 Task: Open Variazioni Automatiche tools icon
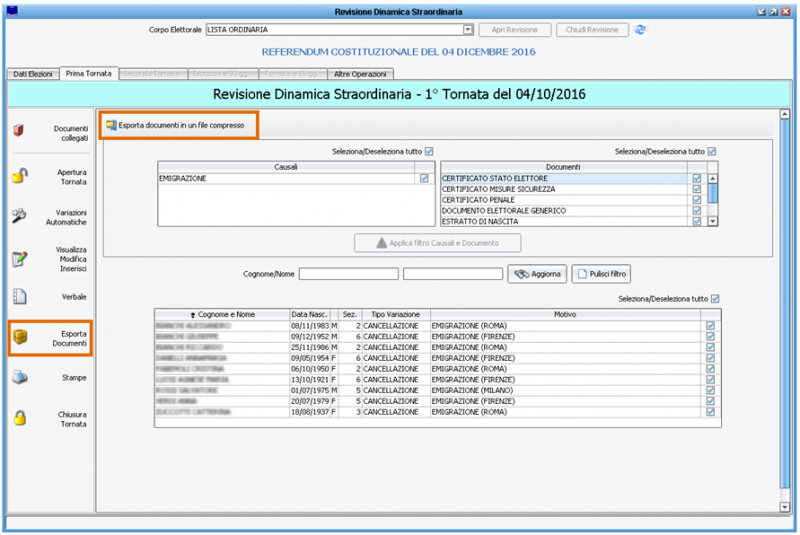(19, 217)
